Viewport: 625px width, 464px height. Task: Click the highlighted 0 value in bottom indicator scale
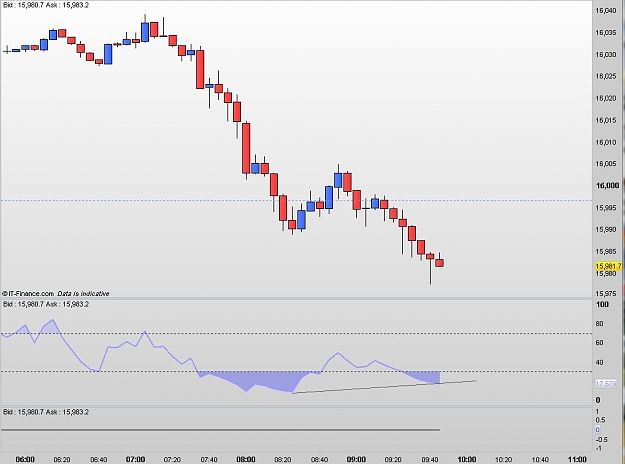597,430
